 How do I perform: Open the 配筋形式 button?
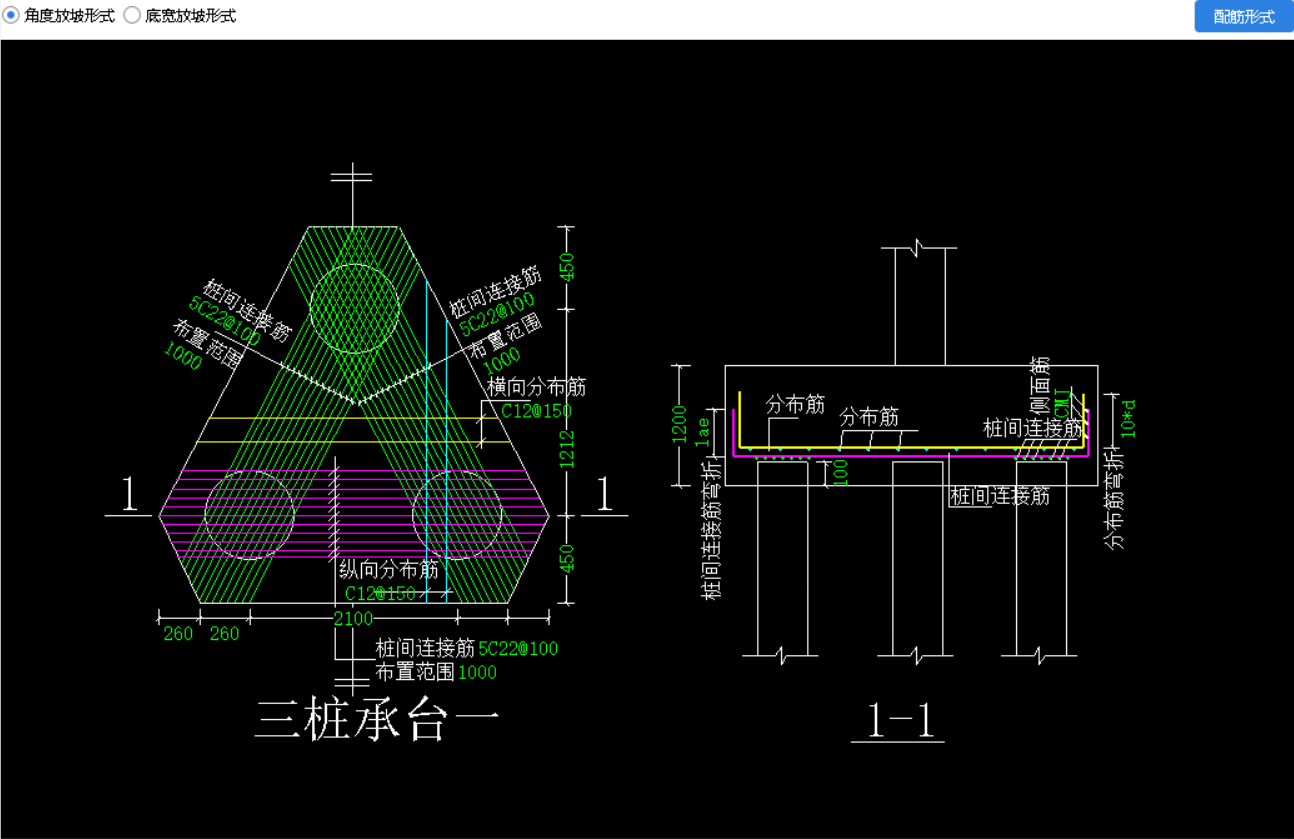point(1244,16)
